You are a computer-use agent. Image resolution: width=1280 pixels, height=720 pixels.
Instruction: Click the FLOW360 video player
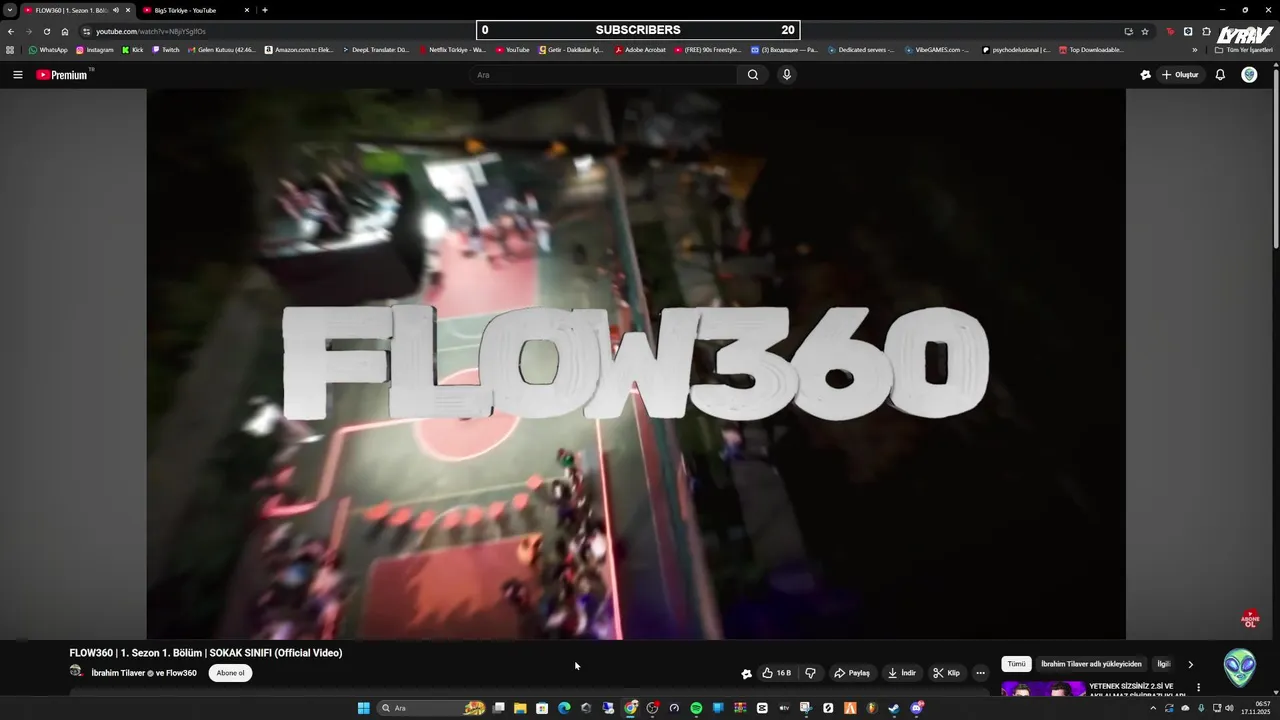(x=636, y=364)
